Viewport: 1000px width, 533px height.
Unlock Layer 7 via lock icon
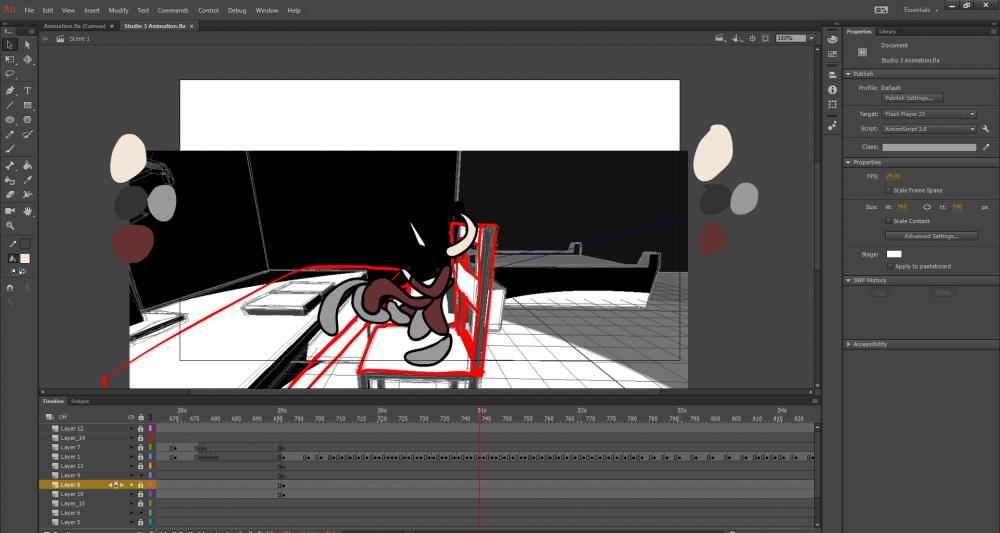click(140, 448)
